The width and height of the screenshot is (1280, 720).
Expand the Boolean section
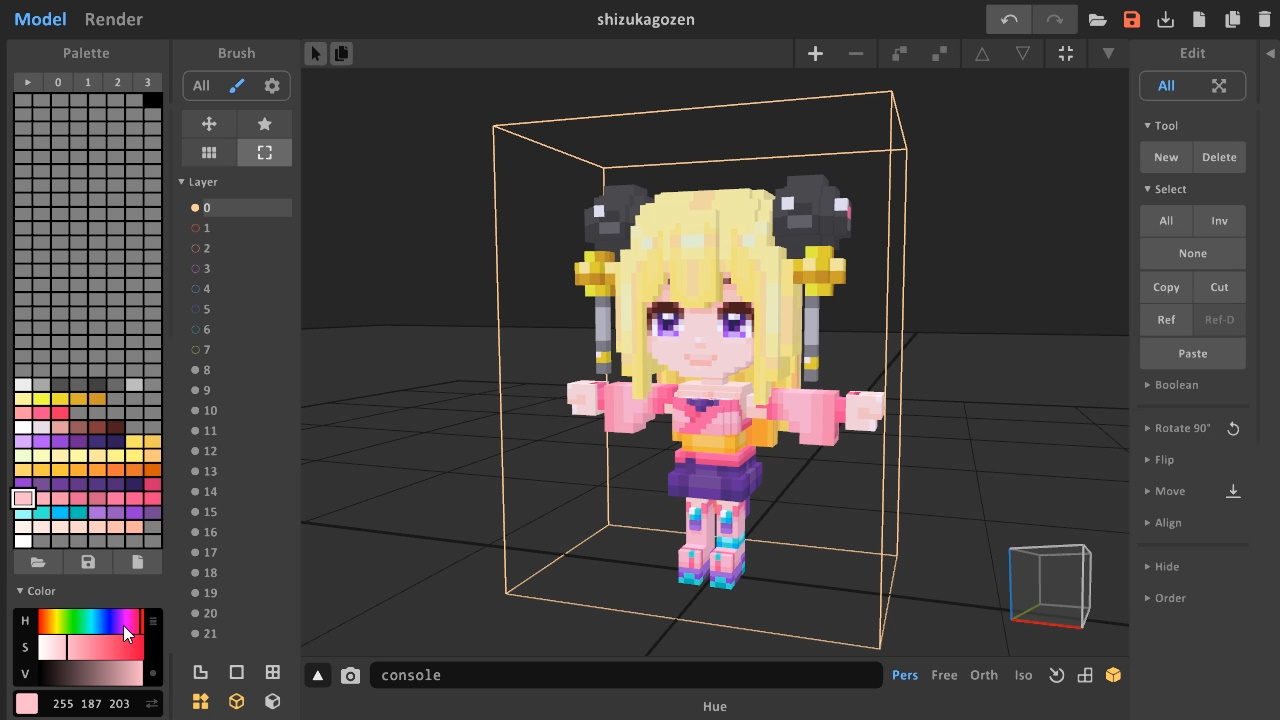[x=1171, y=385]
